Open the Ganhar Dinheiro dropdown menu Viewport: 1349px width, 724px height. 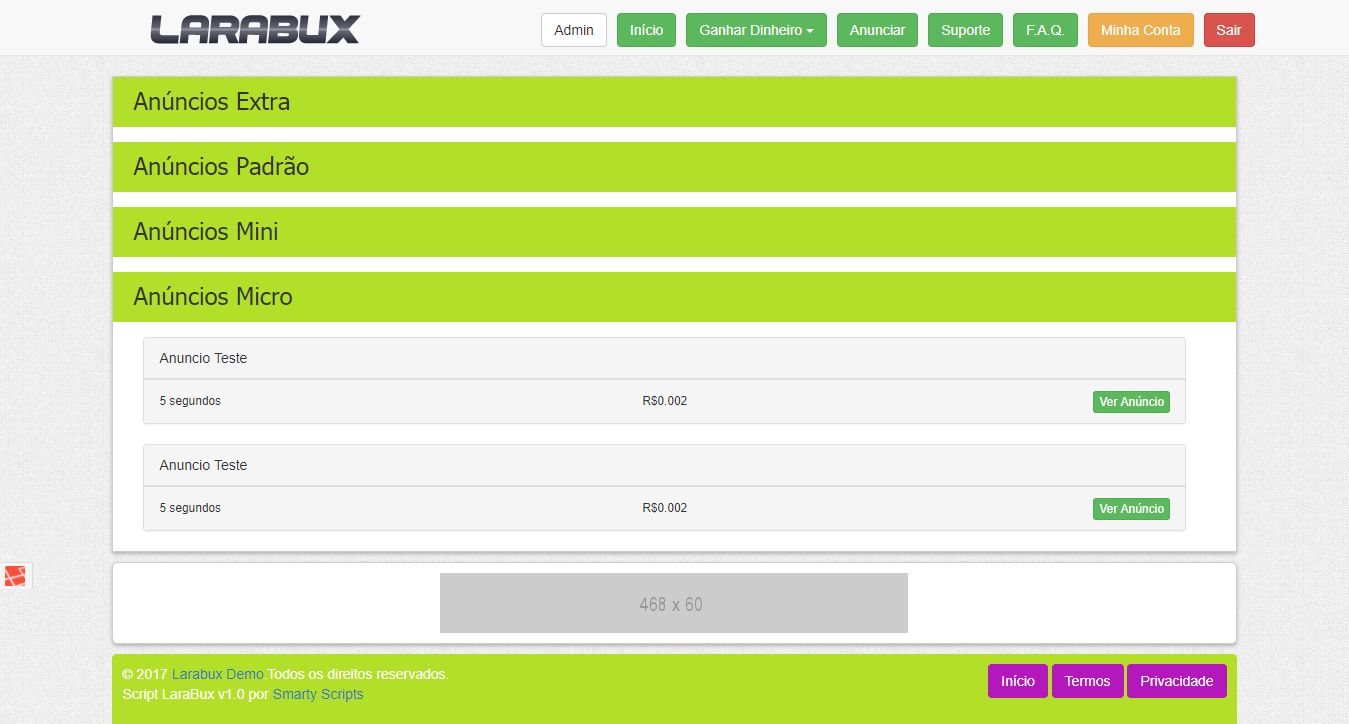756,30
